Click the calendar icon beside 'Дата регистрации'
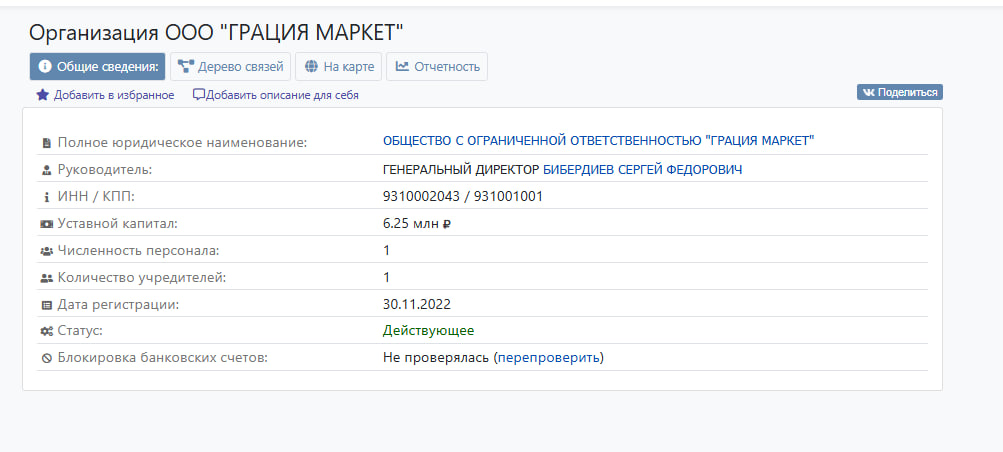 pyautogui.click(x=46, y=305)
